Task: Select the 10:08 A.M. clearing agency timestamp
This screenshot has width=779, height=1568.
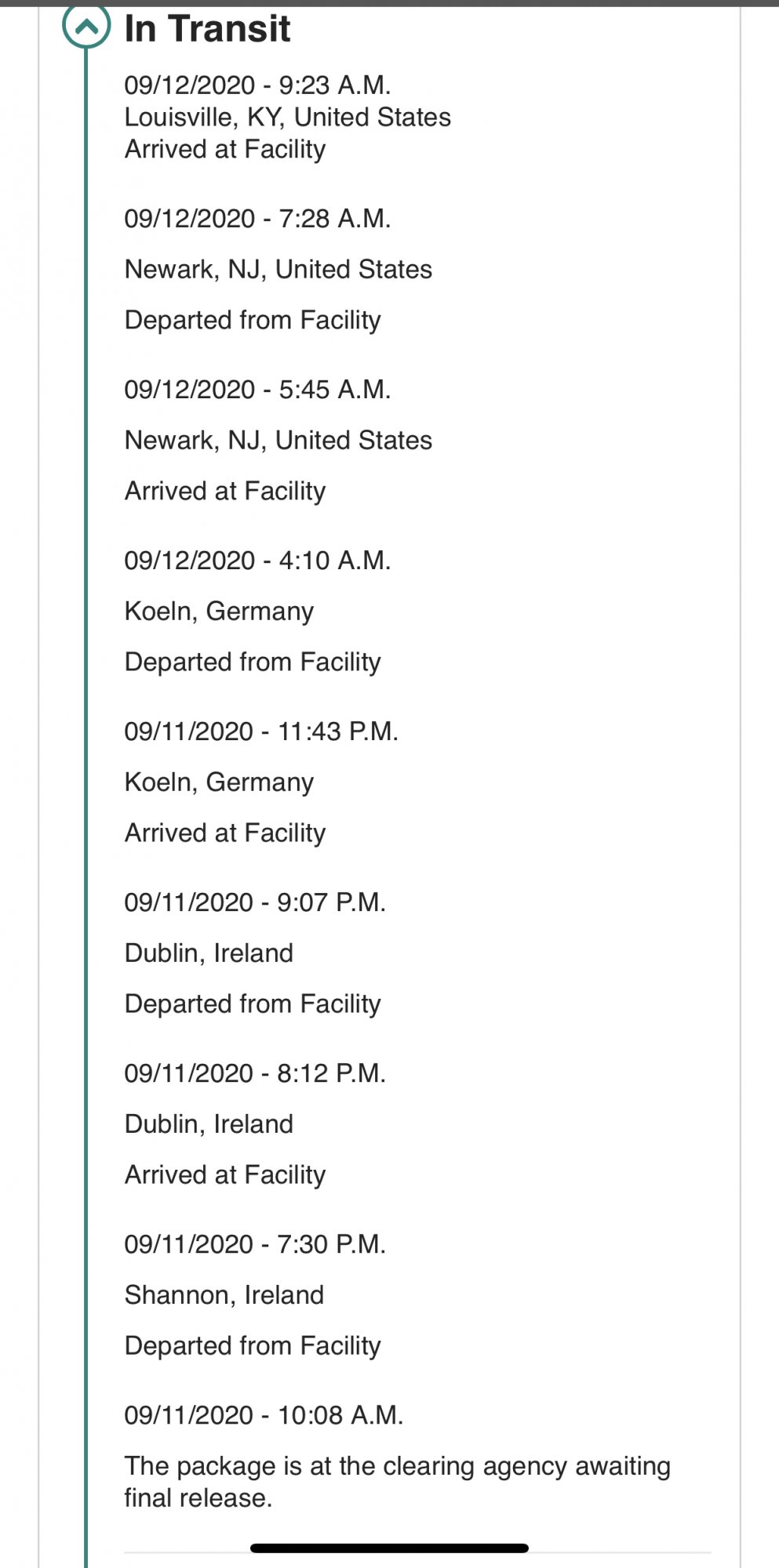Action: [264, 1414]
